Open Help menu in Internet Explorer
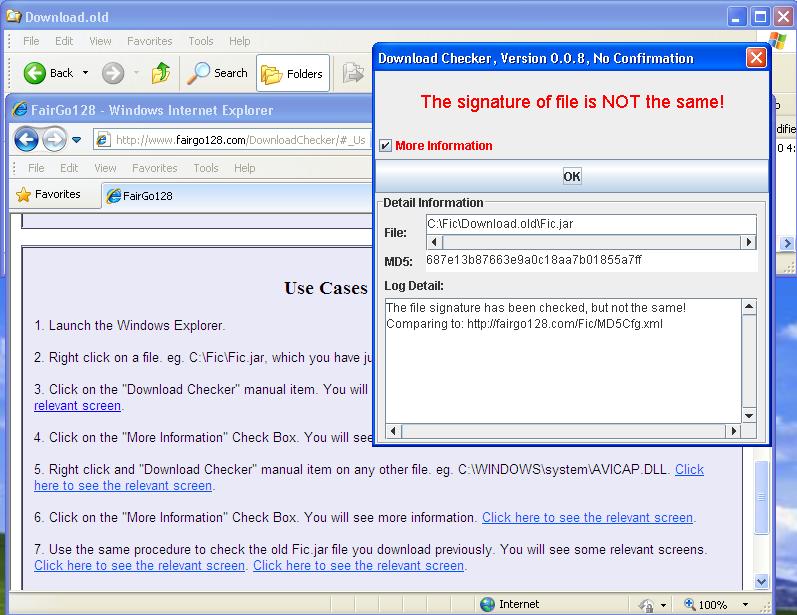Screen dimensions: 797x615 click(x=244, y=168)
